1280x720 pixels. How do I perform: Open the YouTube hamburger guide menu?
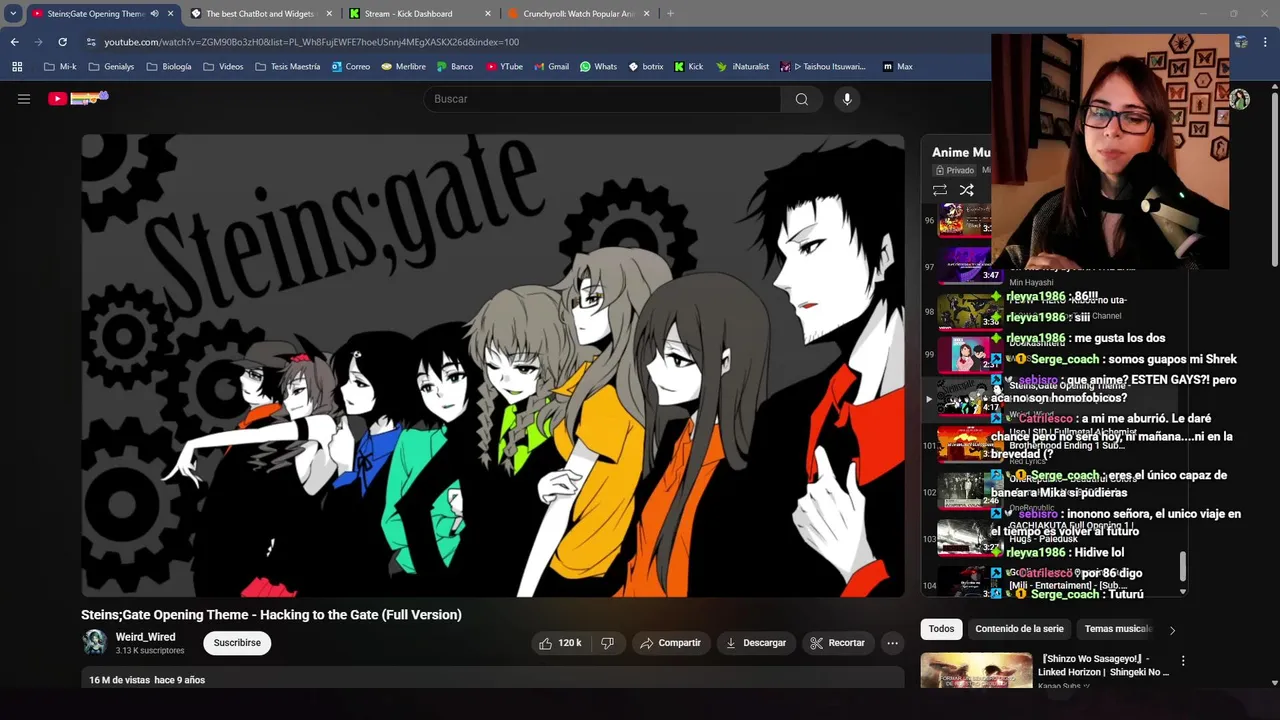[x=24, y=99]
